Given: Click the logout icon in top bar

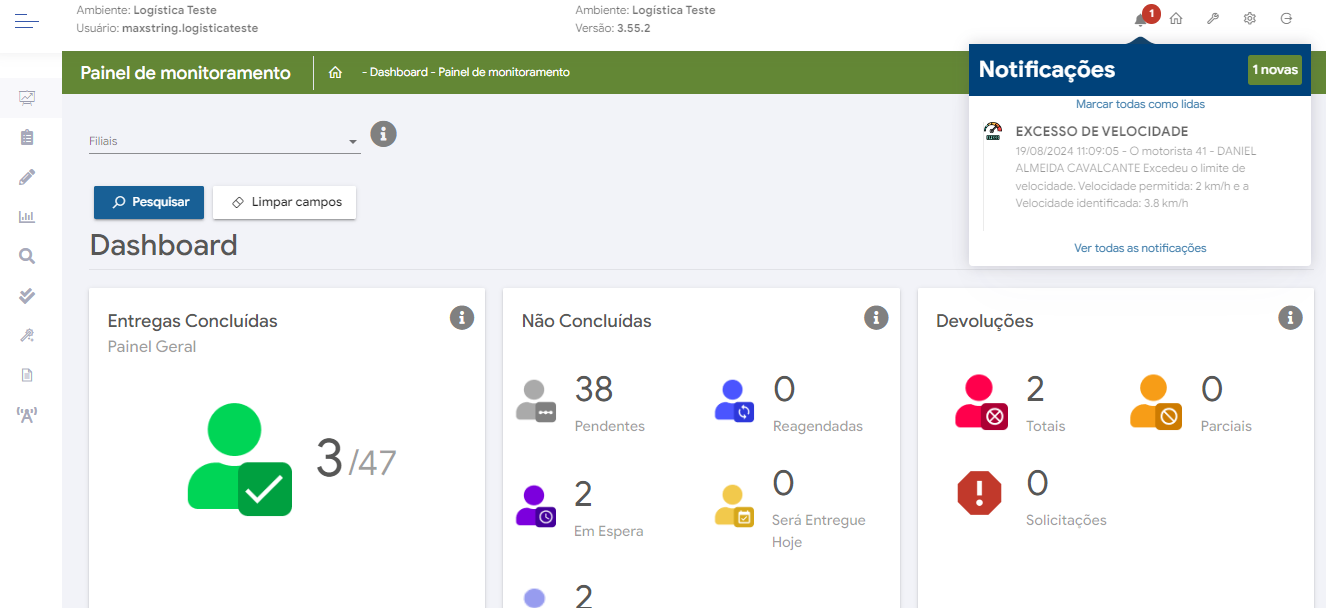Looking at the screenshot, I should pos(1286,19).
